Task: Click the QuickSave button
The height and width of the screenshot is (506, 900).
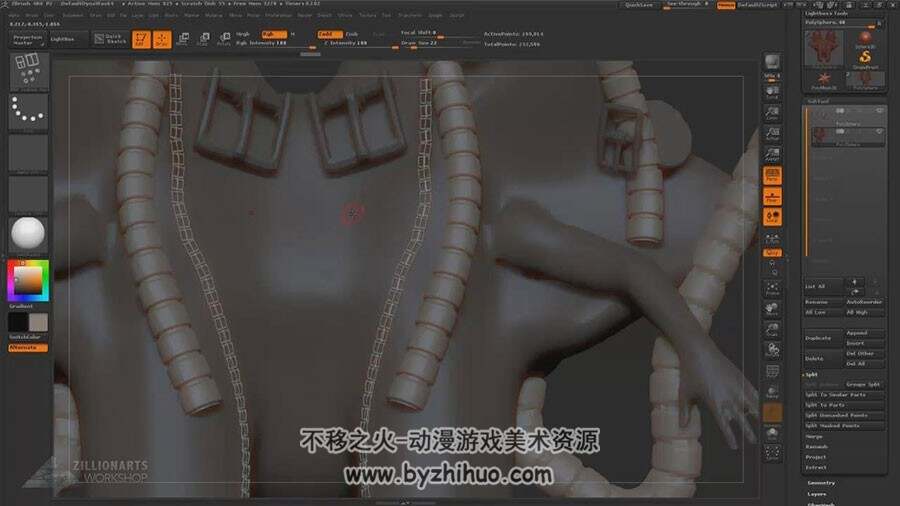Action: pyautogui.click(x=638, y=5)
